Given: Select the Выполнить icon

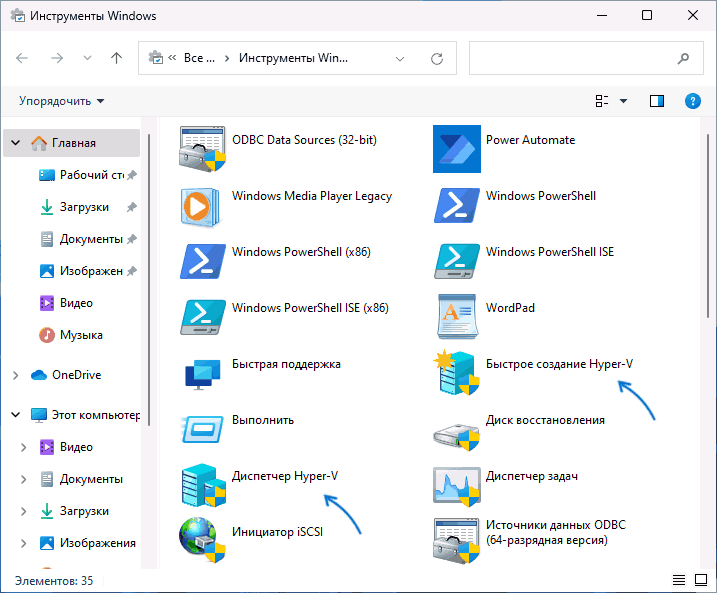Looking at the screenshot, I should 203,429.
